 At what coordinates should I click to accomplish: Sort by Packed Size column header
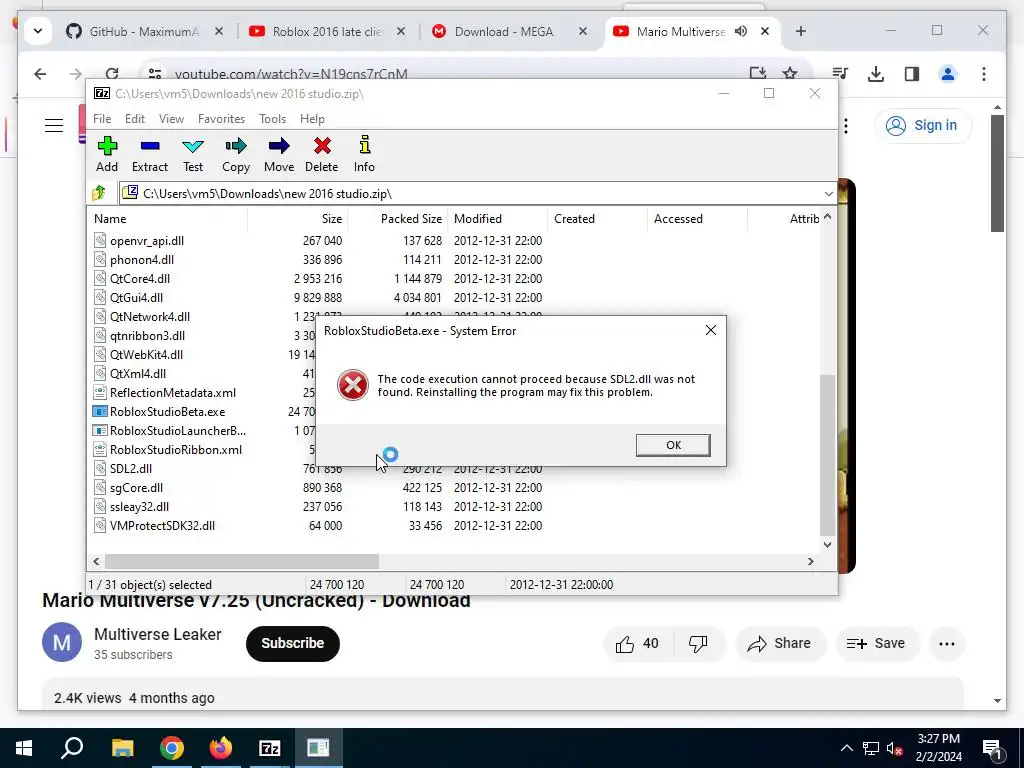(398, 219)
